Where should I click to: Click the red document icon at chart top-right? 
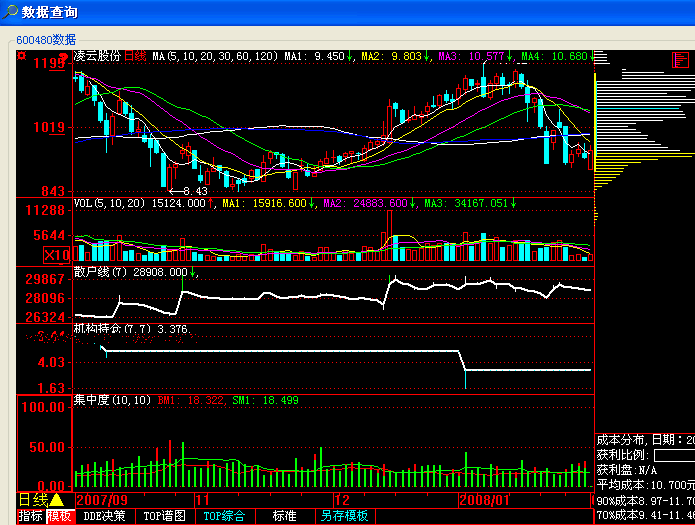coord(683,60)
